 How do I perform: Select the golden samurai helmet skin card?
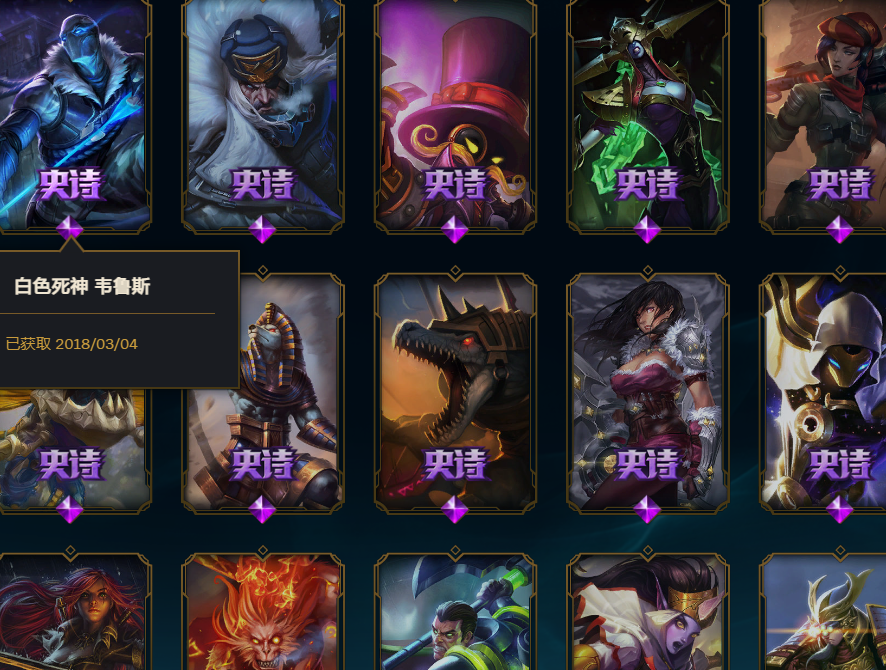click(823, 612)
